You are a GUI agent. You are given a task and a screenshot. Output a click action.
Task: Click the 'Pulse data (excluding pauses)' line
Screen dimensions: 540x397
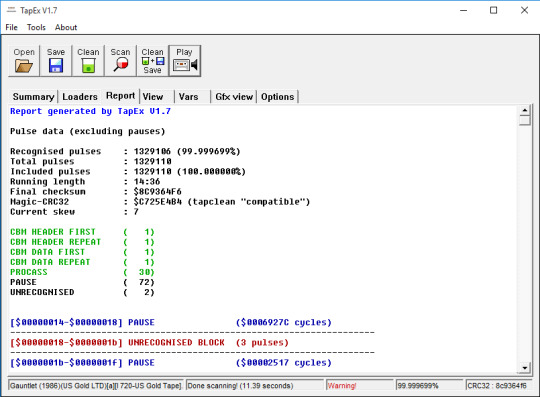coord(88,131)
